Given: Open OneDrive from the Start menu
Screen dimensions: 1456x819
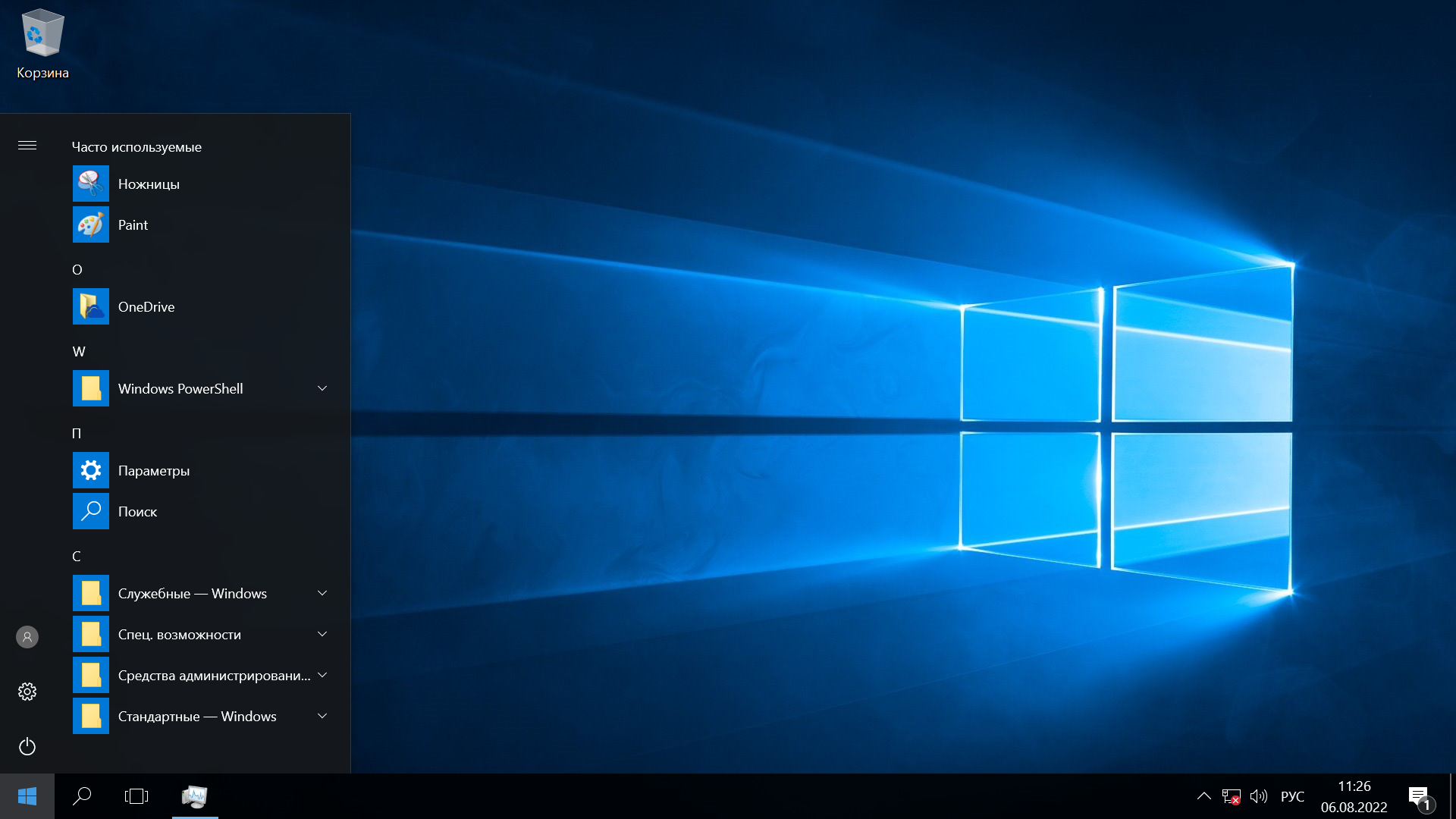Looking at the screenshot, I should (146, 306).
